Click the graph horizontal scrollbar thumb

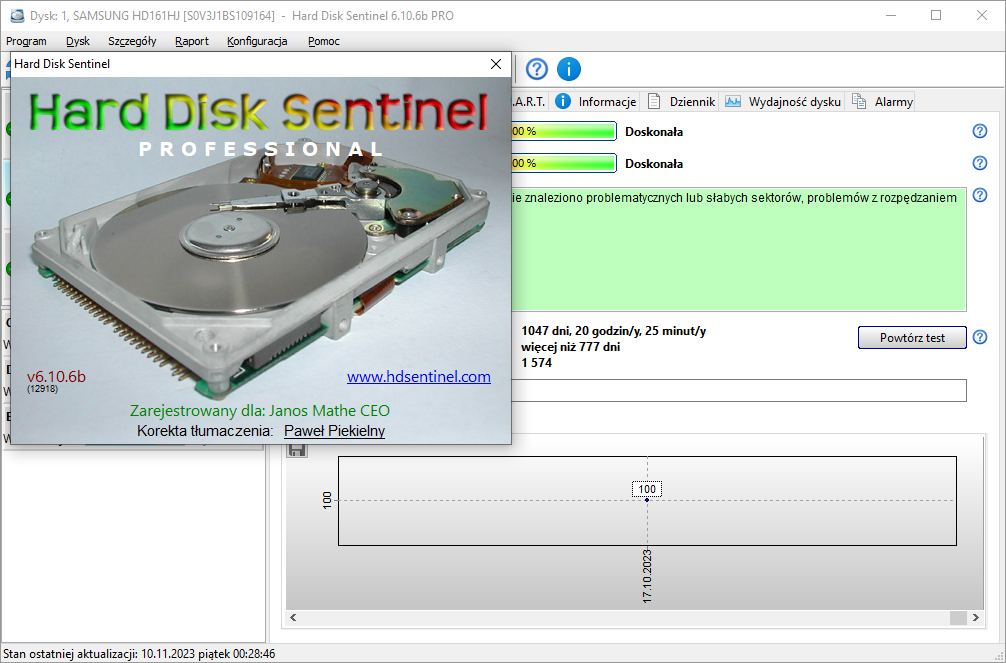click(x=958, y=617)
